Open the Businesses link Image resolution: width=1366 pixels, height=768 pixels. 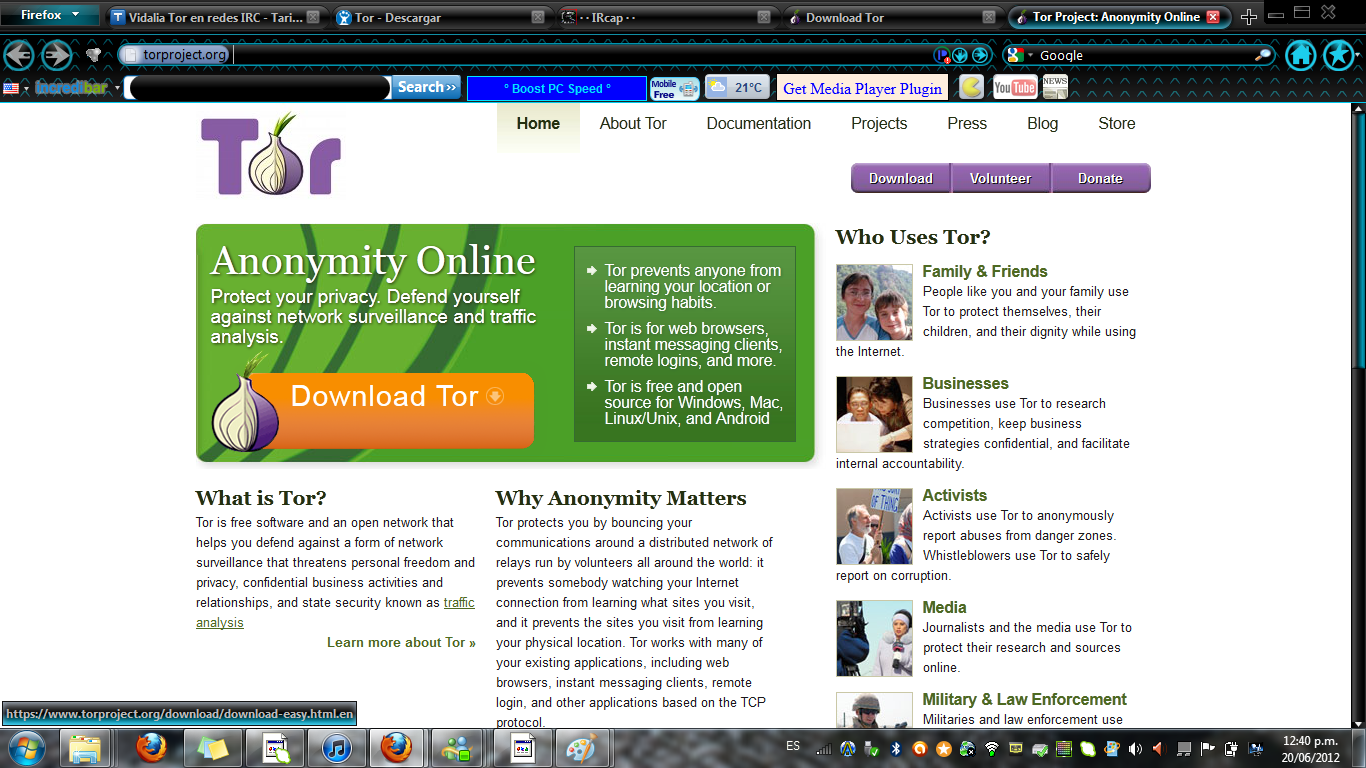pyautogui.click(x=966, y=383)
